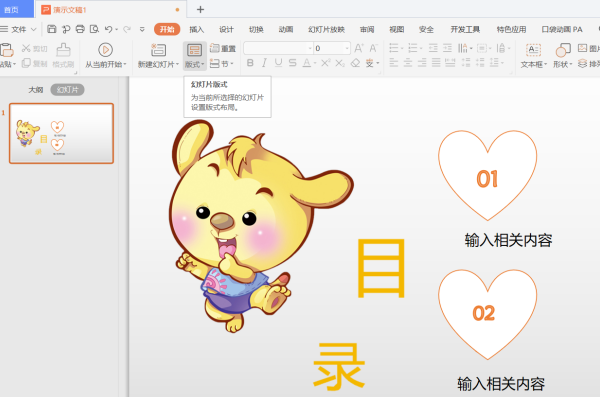The image size is (600, 397).
Task: Switch to the Transitions (切换) tab
Action: (x=256, y=29)
